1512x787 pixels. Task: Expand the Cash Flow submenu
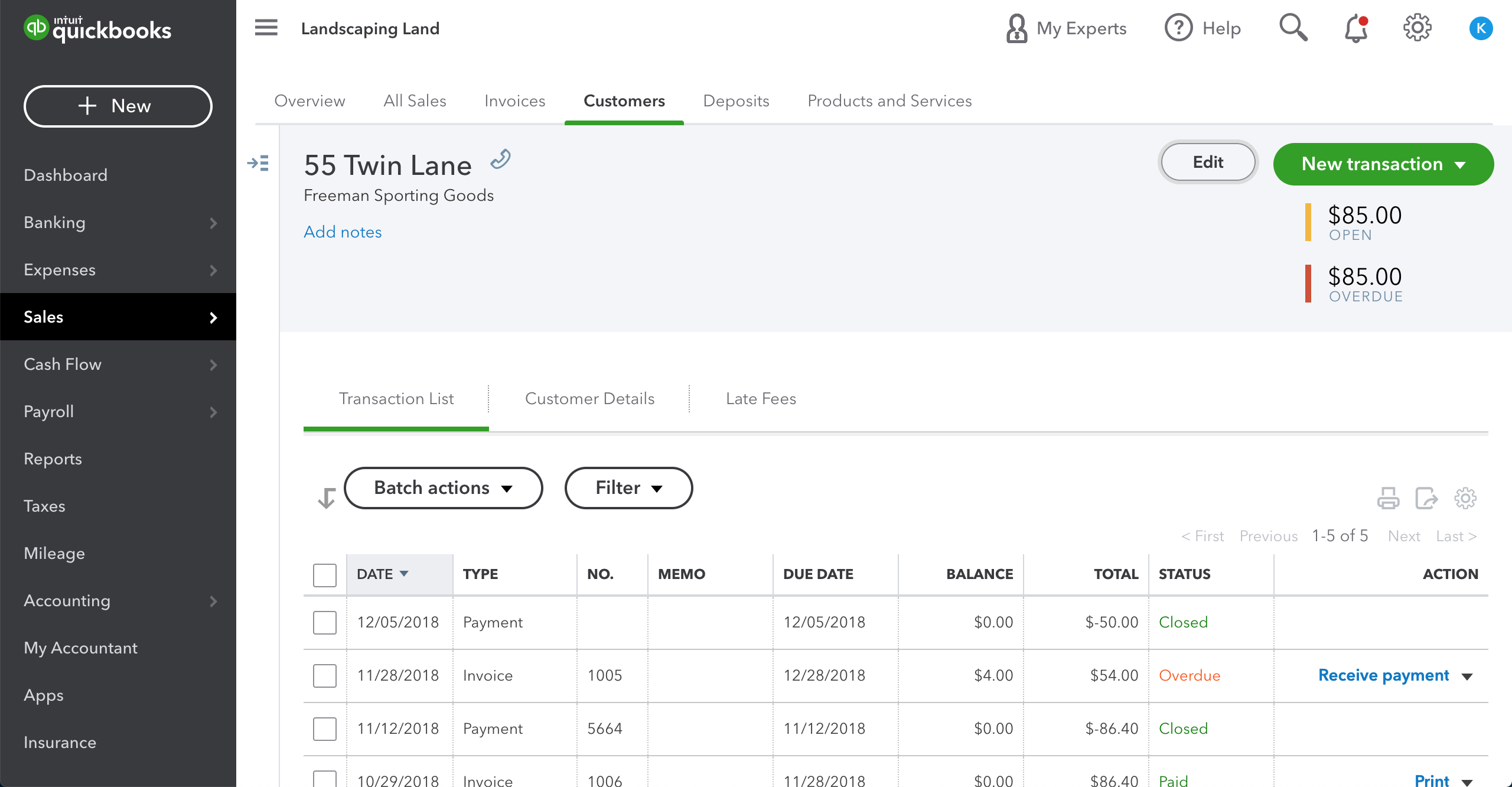coord(213,365)
